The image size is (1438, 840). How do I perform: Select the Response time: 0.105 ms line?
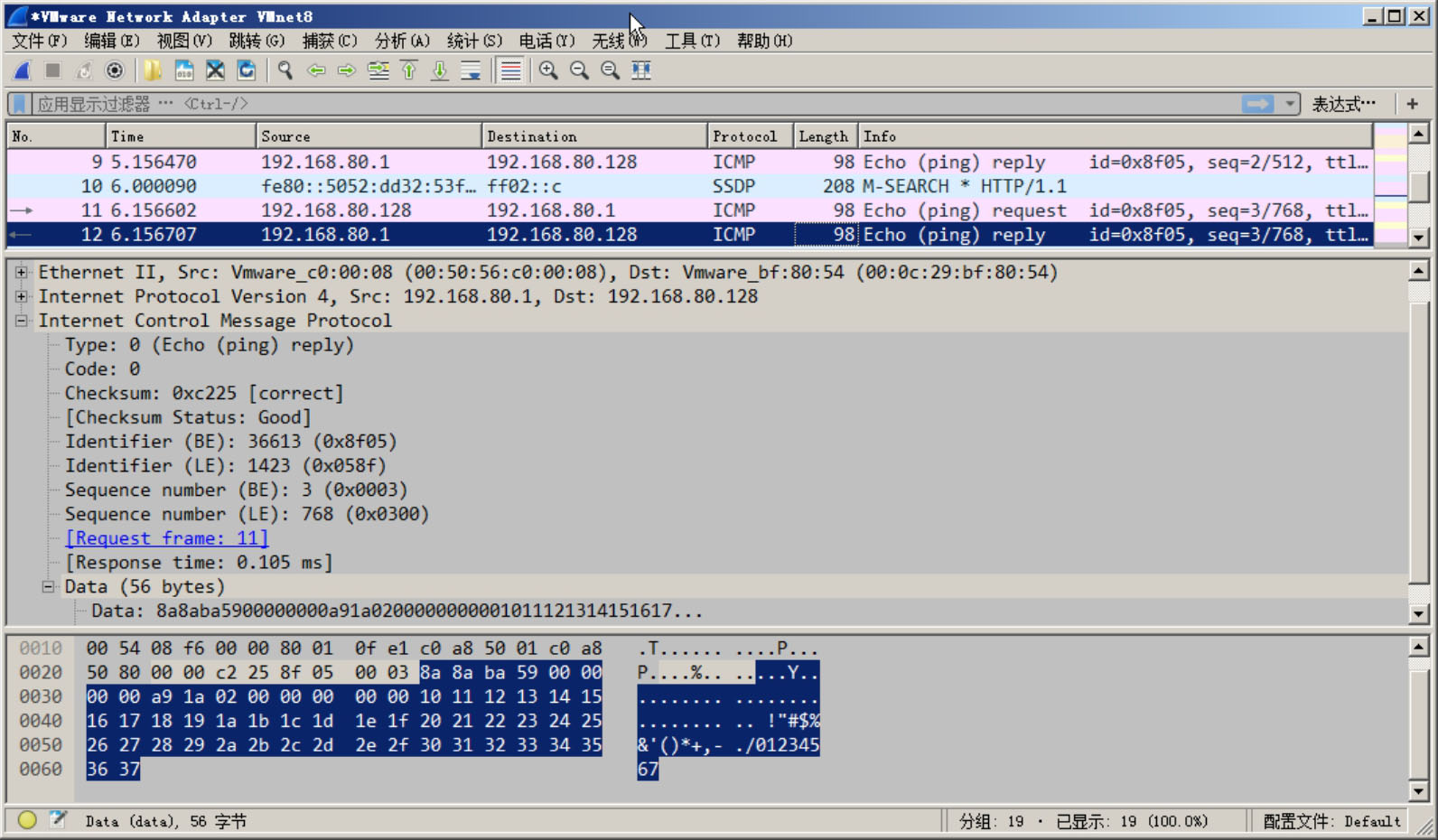coord(199,563)
